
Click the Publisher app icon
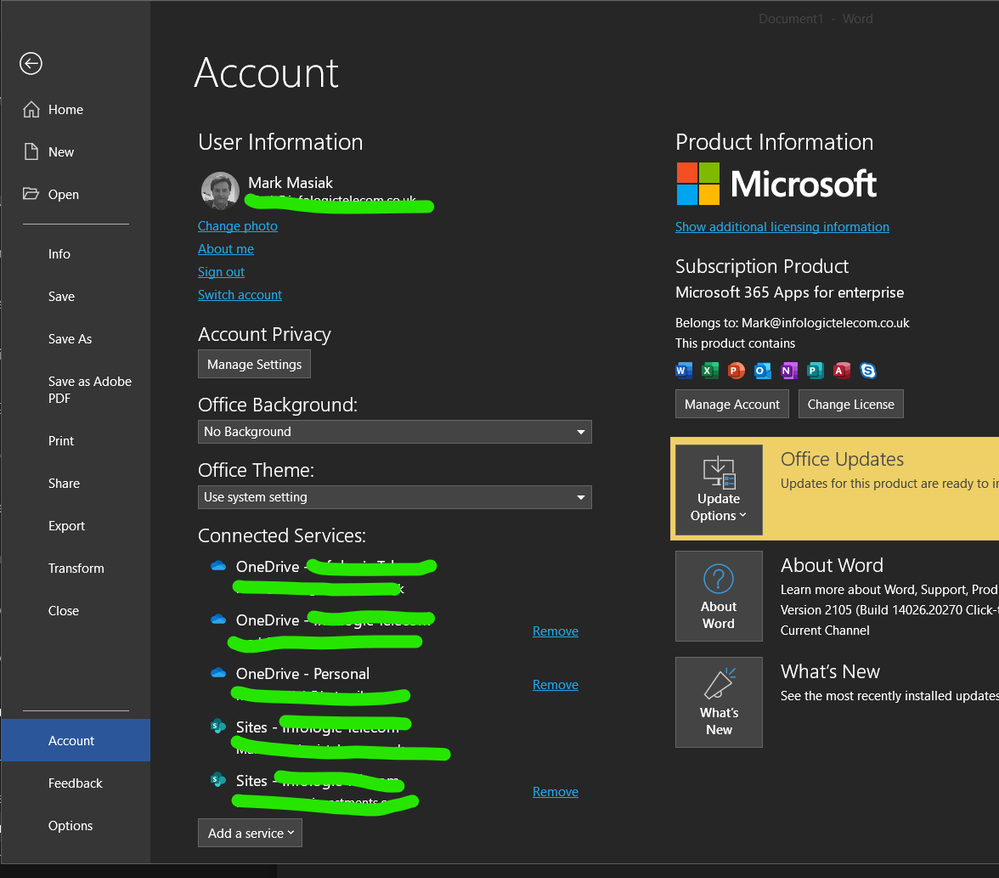815,370
